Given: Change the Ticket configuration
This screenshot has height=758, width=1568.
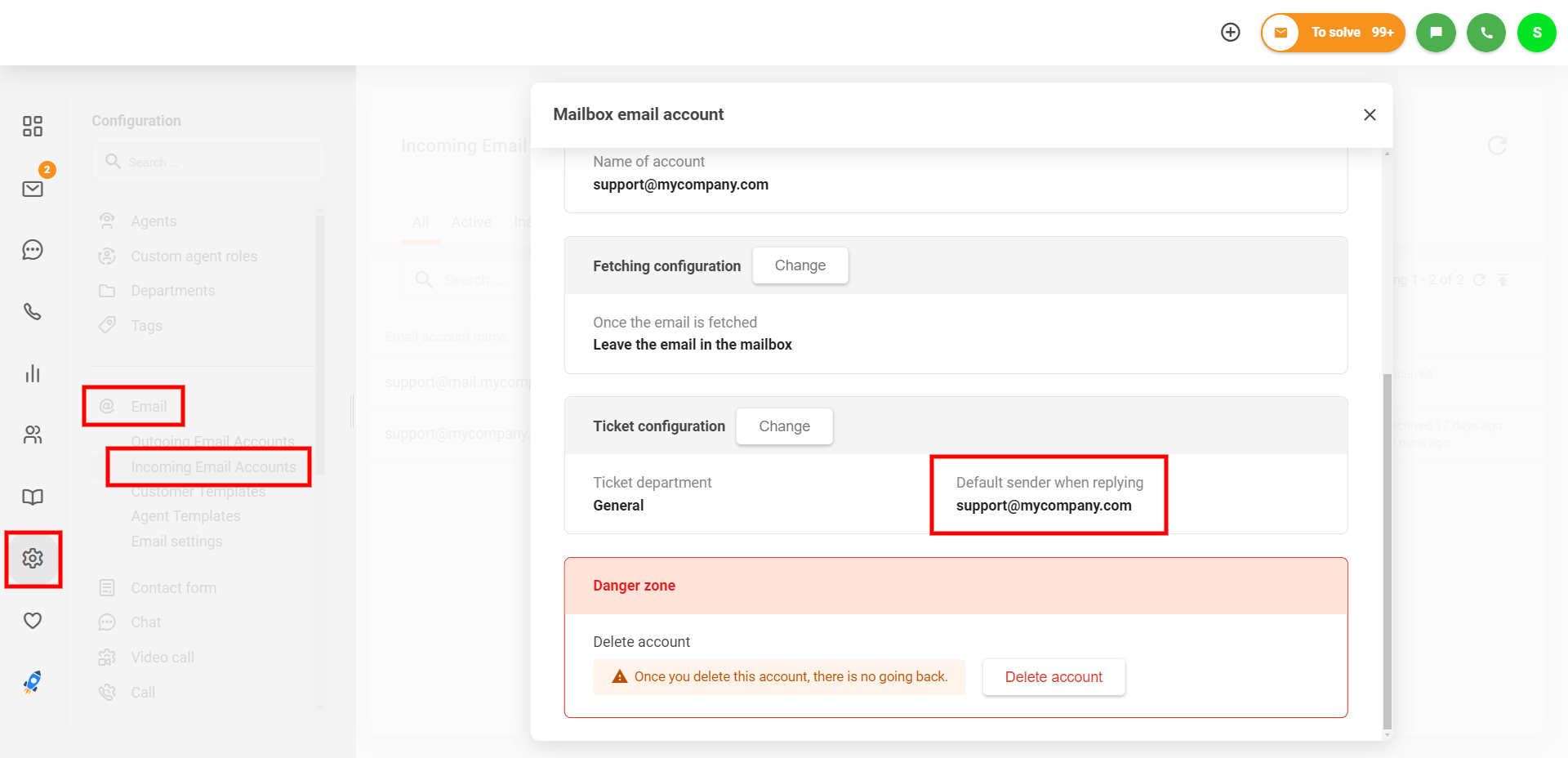Looking at the screenshot, I should point(784,426).
